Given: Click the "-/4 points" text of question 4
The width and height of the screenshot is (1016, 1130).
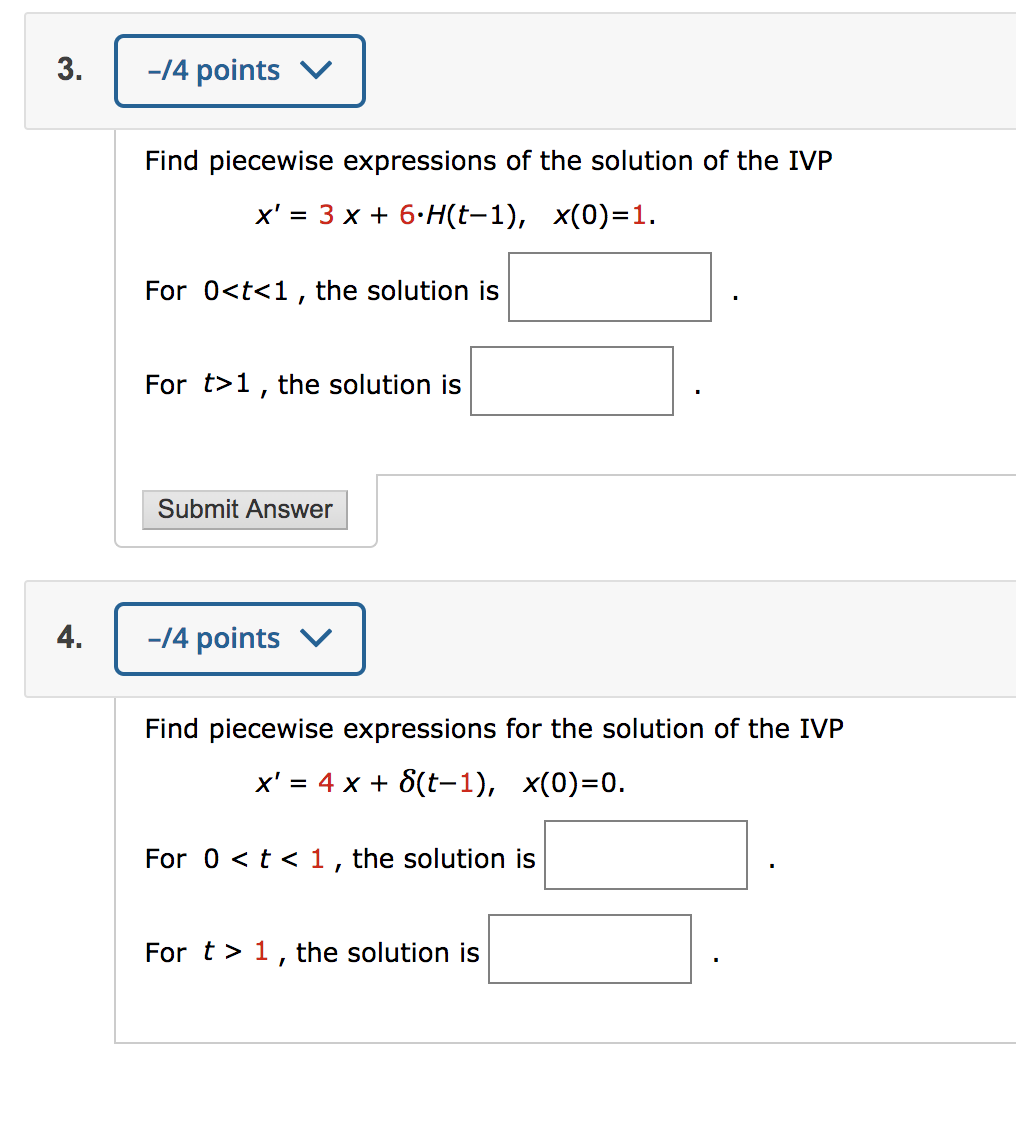Looking at the screenshot, I should pos(214,639).
